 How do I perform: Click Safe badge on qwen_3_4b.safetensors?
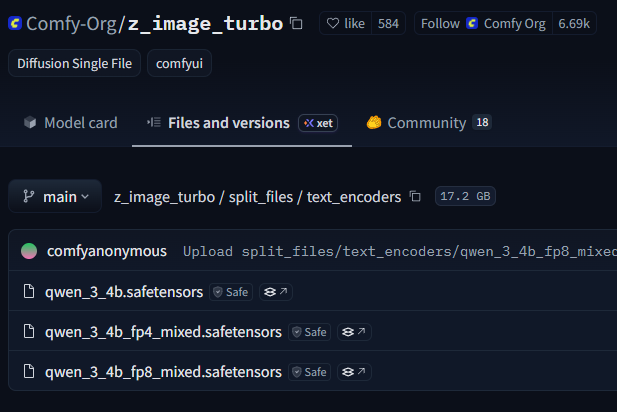click(231, 292)
